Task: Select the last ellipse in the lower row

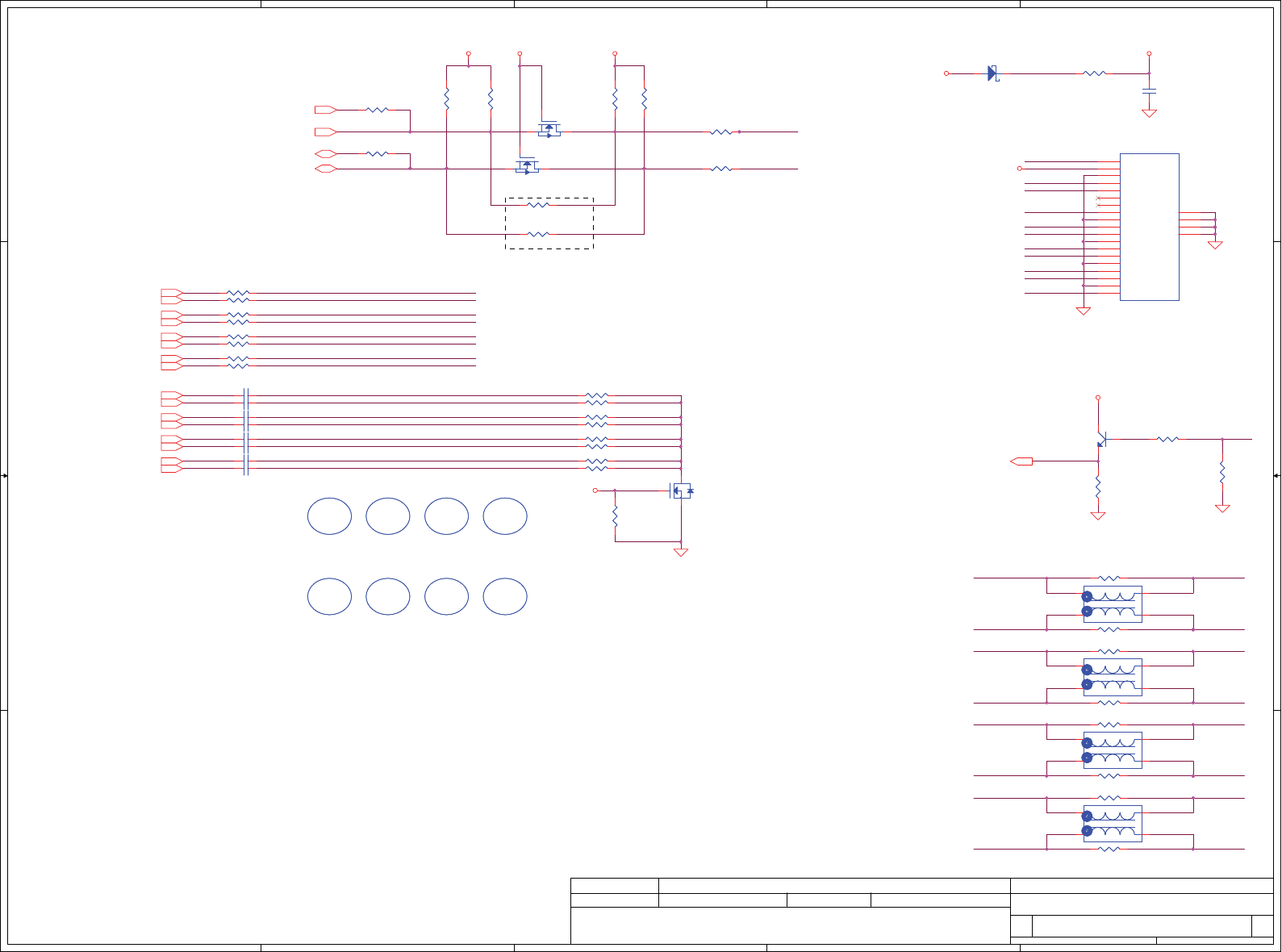Action: point(505,596)
